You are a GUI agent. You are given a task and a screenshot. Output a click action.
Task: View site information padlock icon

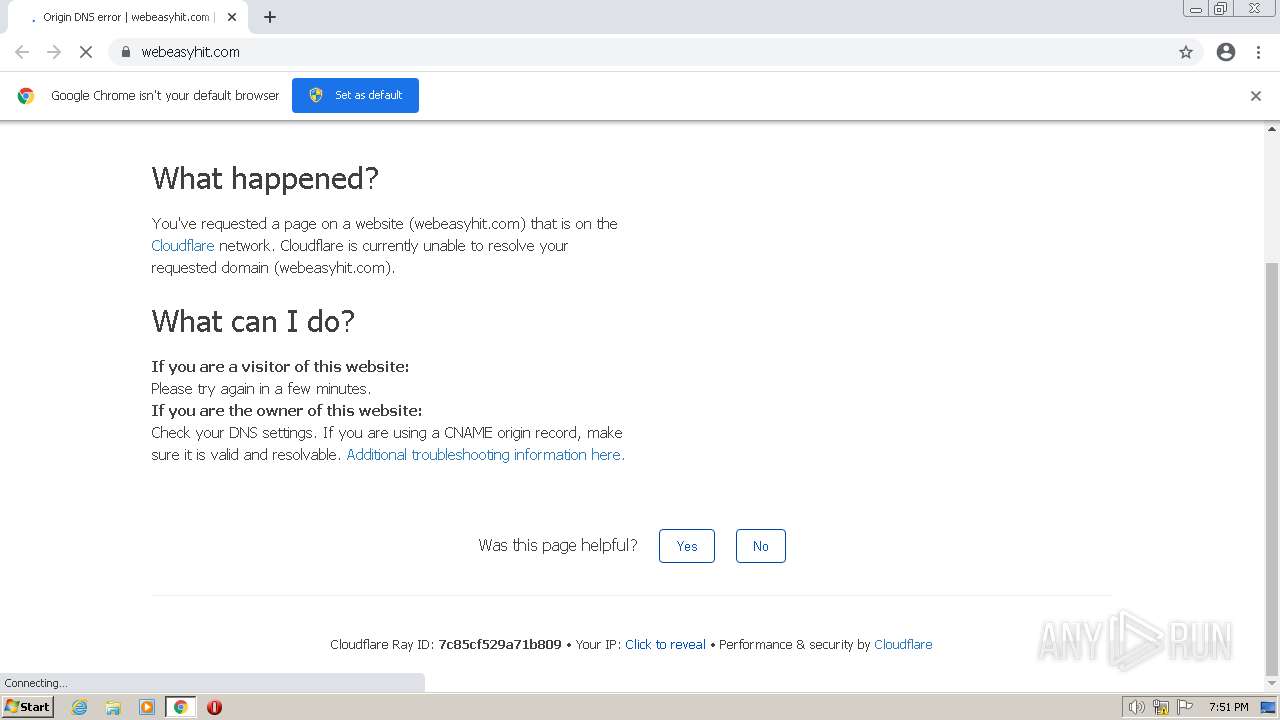pos(125,52)
